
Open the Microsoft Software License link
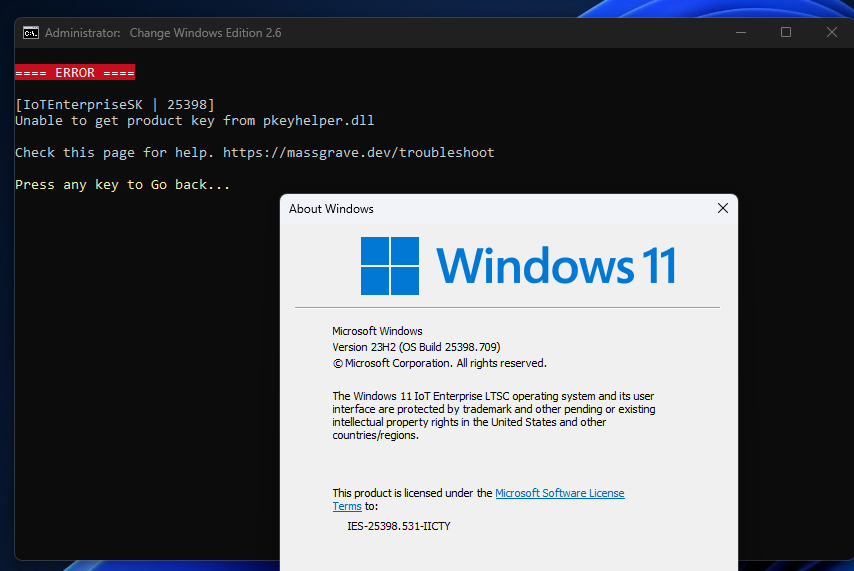click(559, 493)
